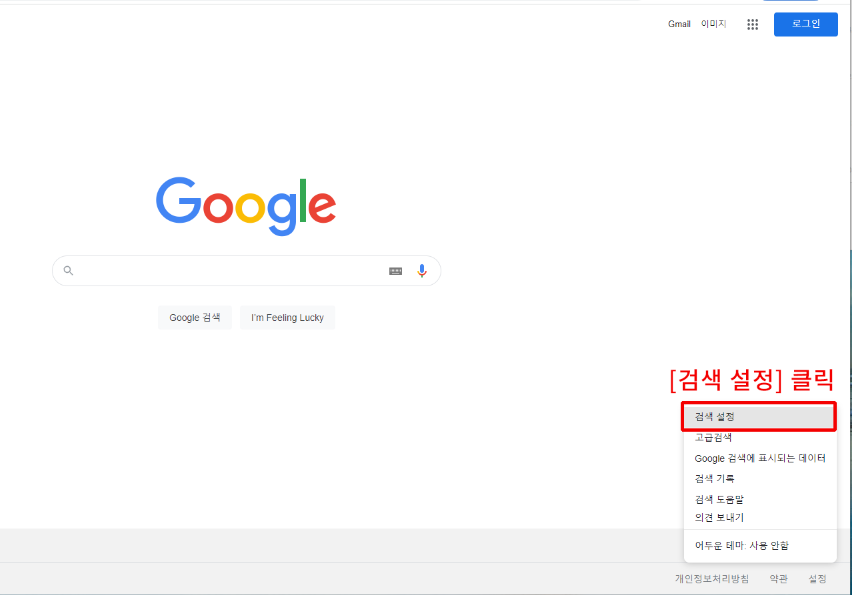This screenshot has height=595, width=852.
Task: Select 검색 설정 from the menu
Action: 759,417
